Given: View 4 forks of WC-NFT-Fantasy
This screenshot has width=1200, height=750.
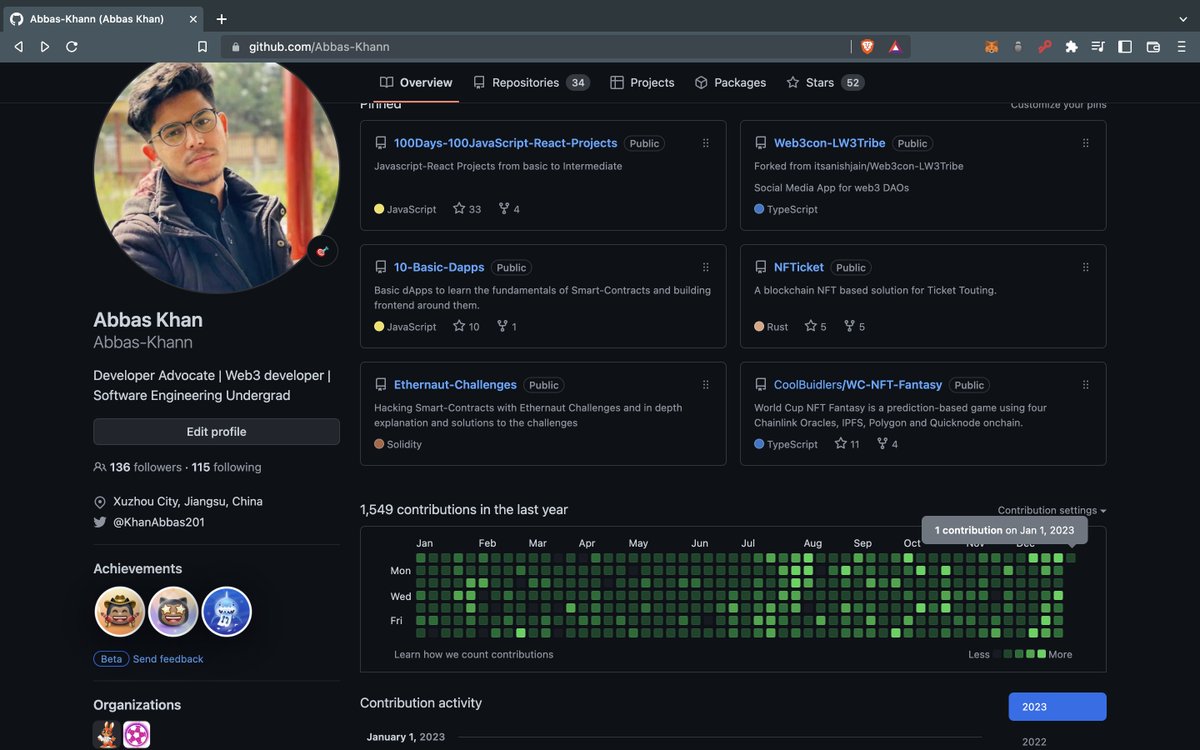Looking at the screenshot, I should 887,444.
